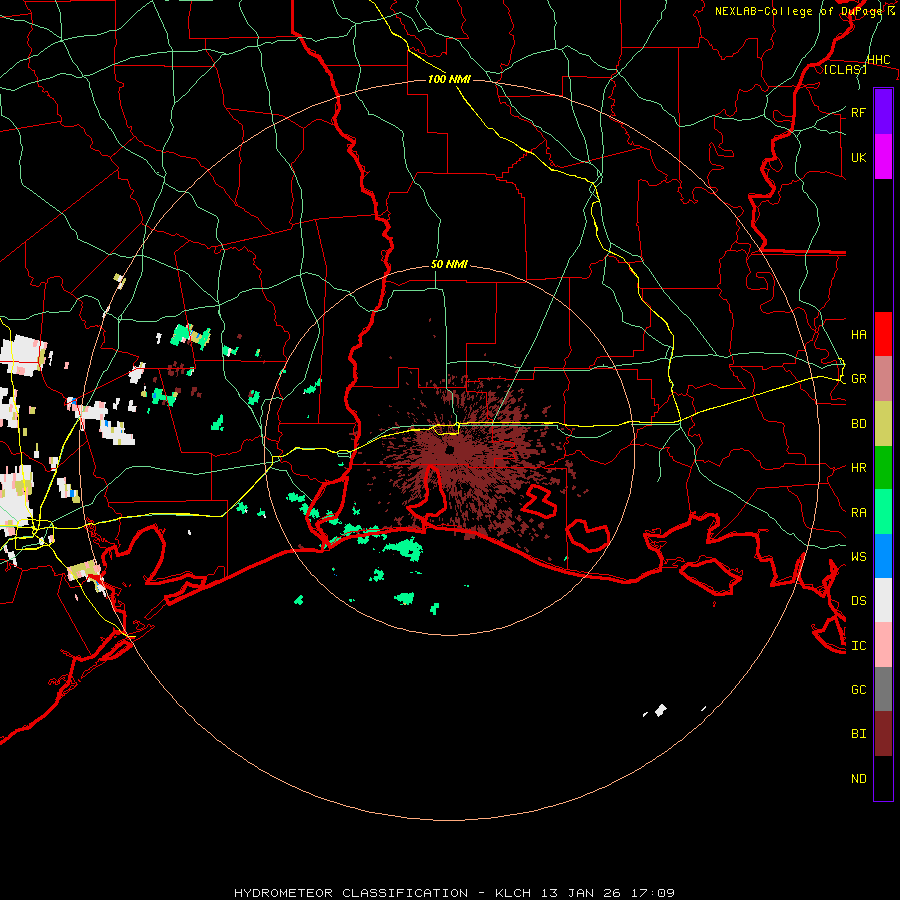The width and height of the screenshot is (900, 900).
Task: Click the IC pink legend swatch
Action: 883,645
